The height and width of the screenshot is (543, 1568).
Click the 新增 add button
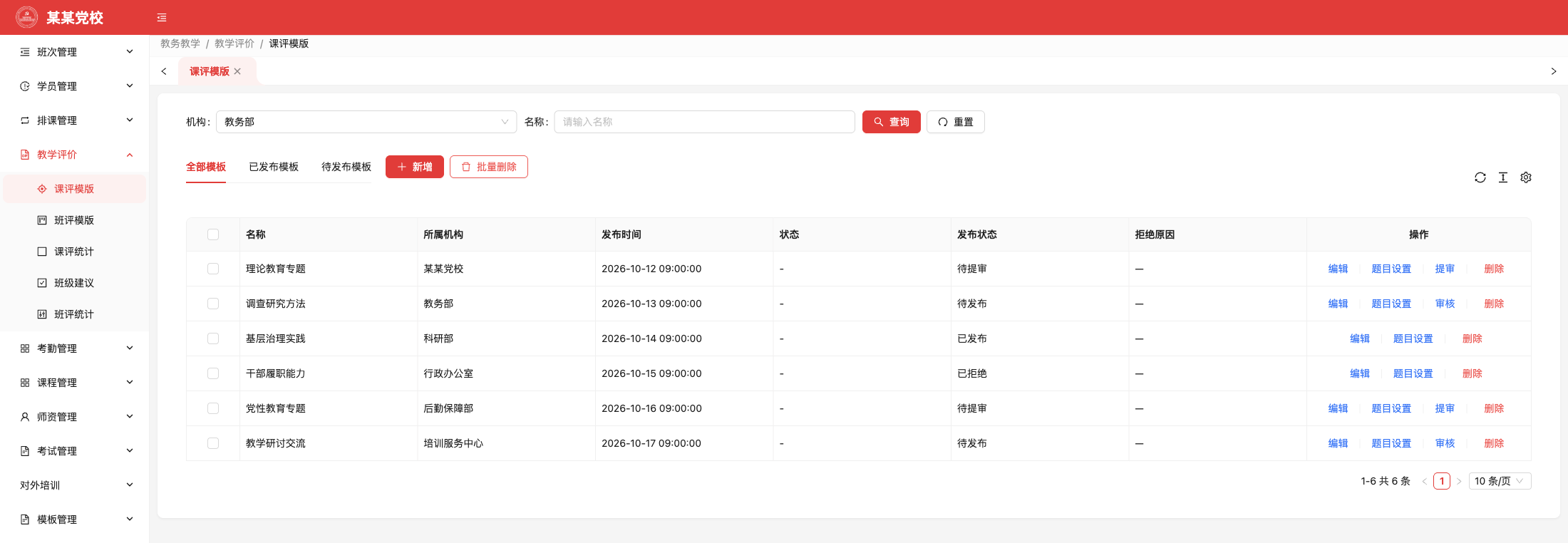415,167
